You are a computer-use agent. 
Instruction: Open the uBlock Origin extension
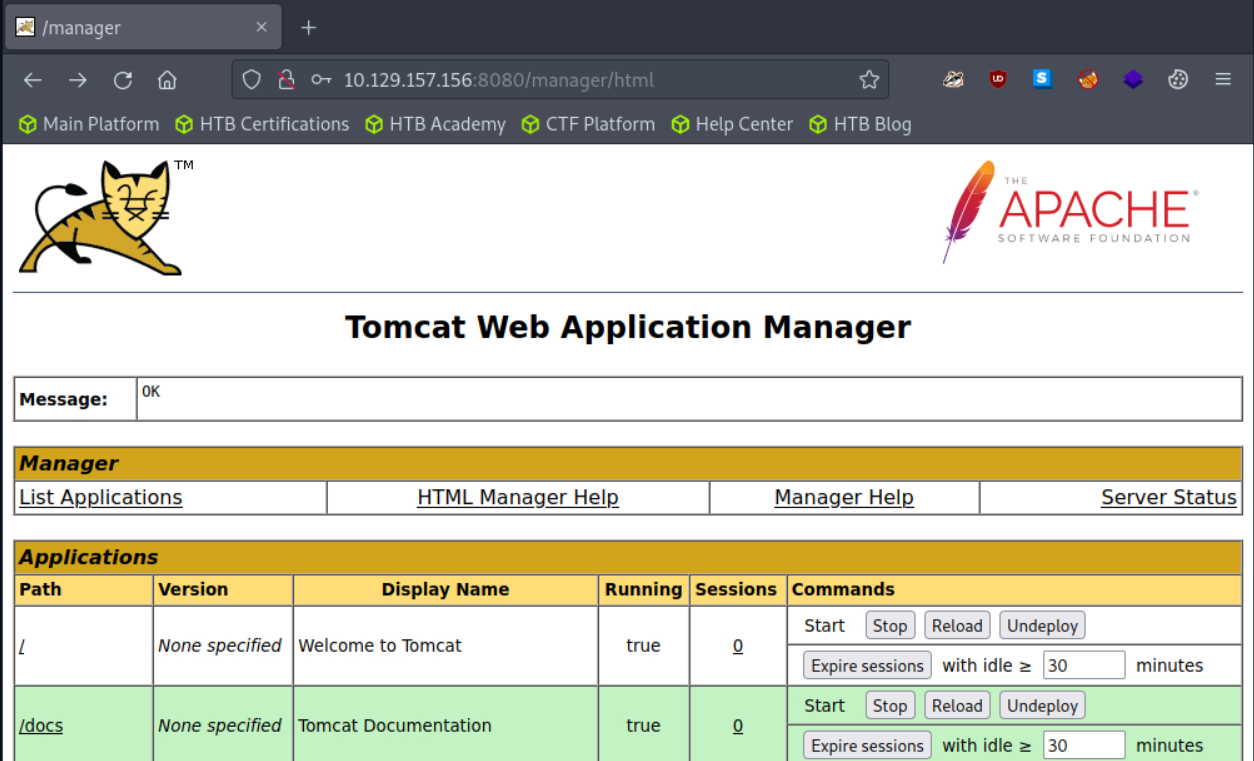998,79
